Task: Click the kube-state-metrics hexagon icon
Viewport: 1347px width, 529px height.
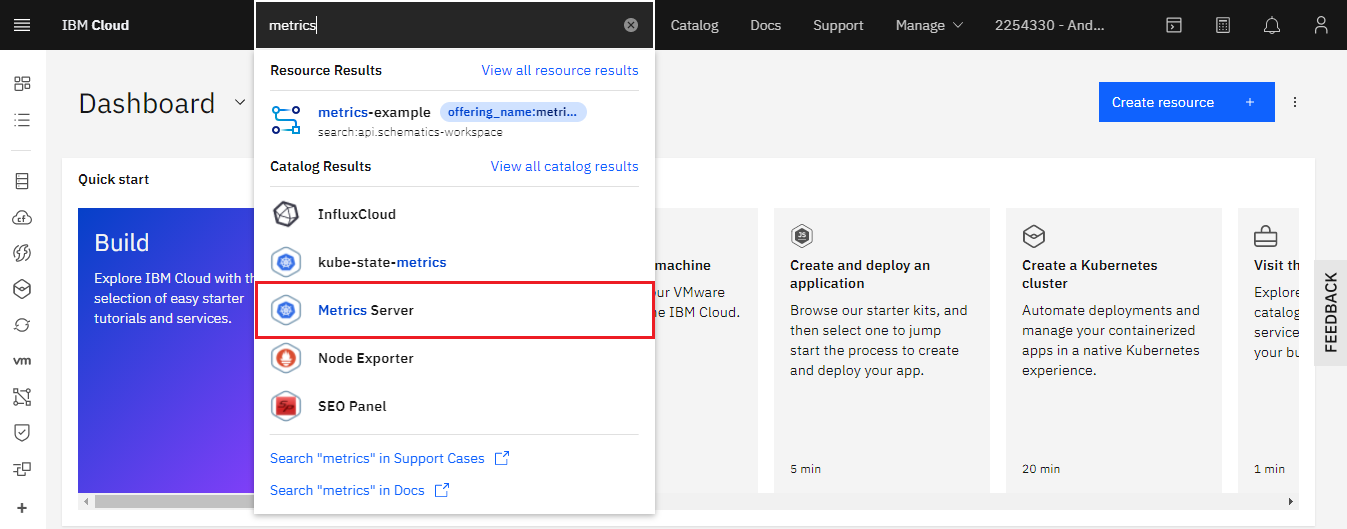Action: pos(286,262)
